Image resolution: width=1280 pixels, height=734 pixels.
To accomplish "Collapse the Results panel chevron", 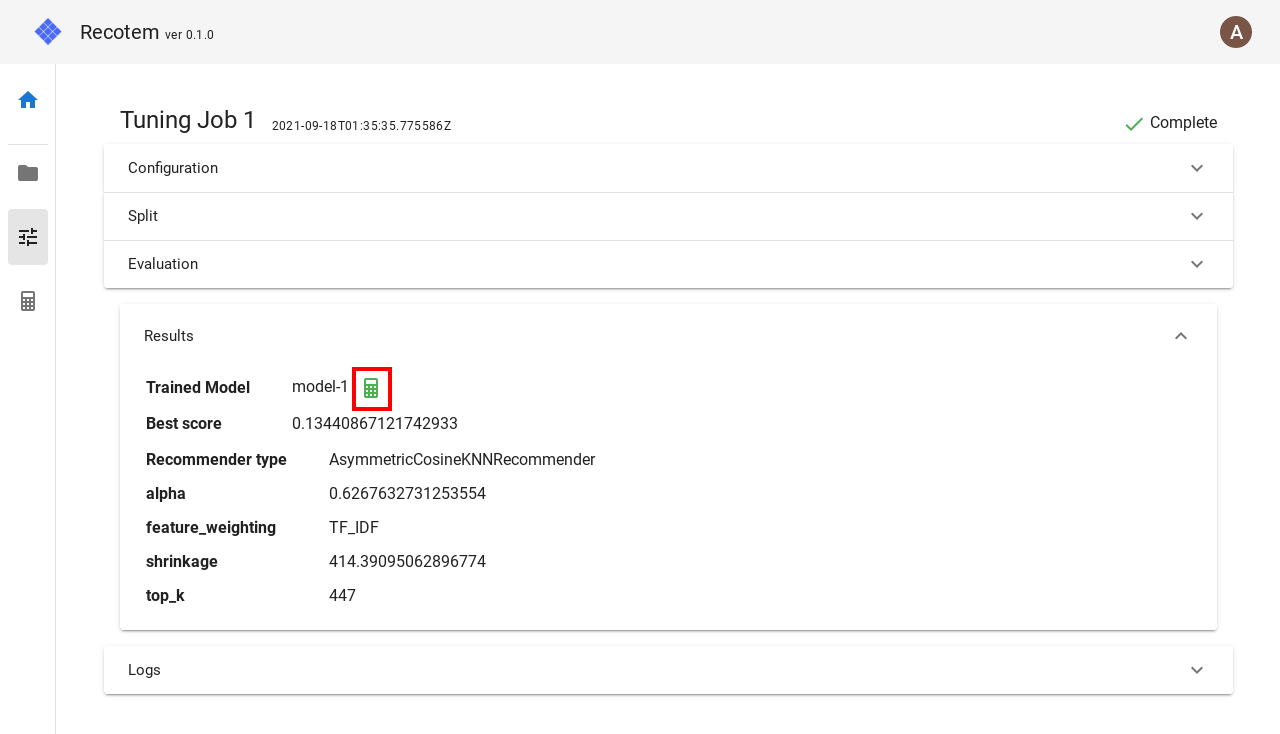I will point(1181,336).
